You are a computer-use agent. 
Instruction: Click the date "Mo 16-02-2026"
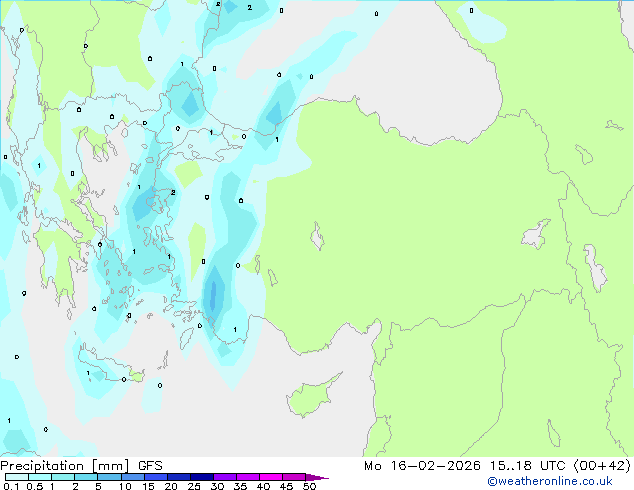[422, 466]
